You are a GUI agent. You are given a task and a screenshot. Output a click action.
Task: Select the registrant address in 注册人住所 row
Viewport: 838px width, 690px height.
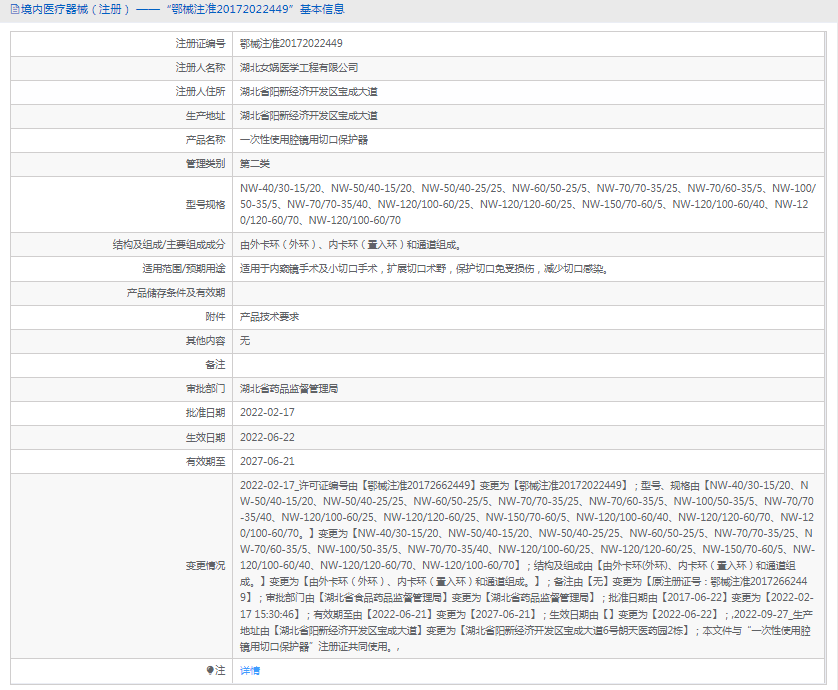308,92
